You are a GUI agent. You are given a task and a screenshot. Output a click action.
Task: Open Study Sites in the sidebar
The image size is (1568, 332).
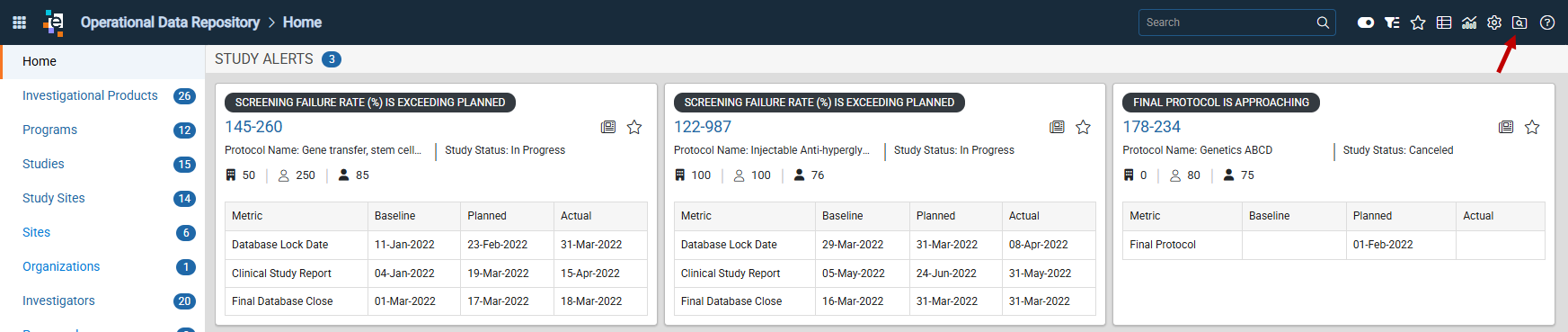click(x=54, y=198)
